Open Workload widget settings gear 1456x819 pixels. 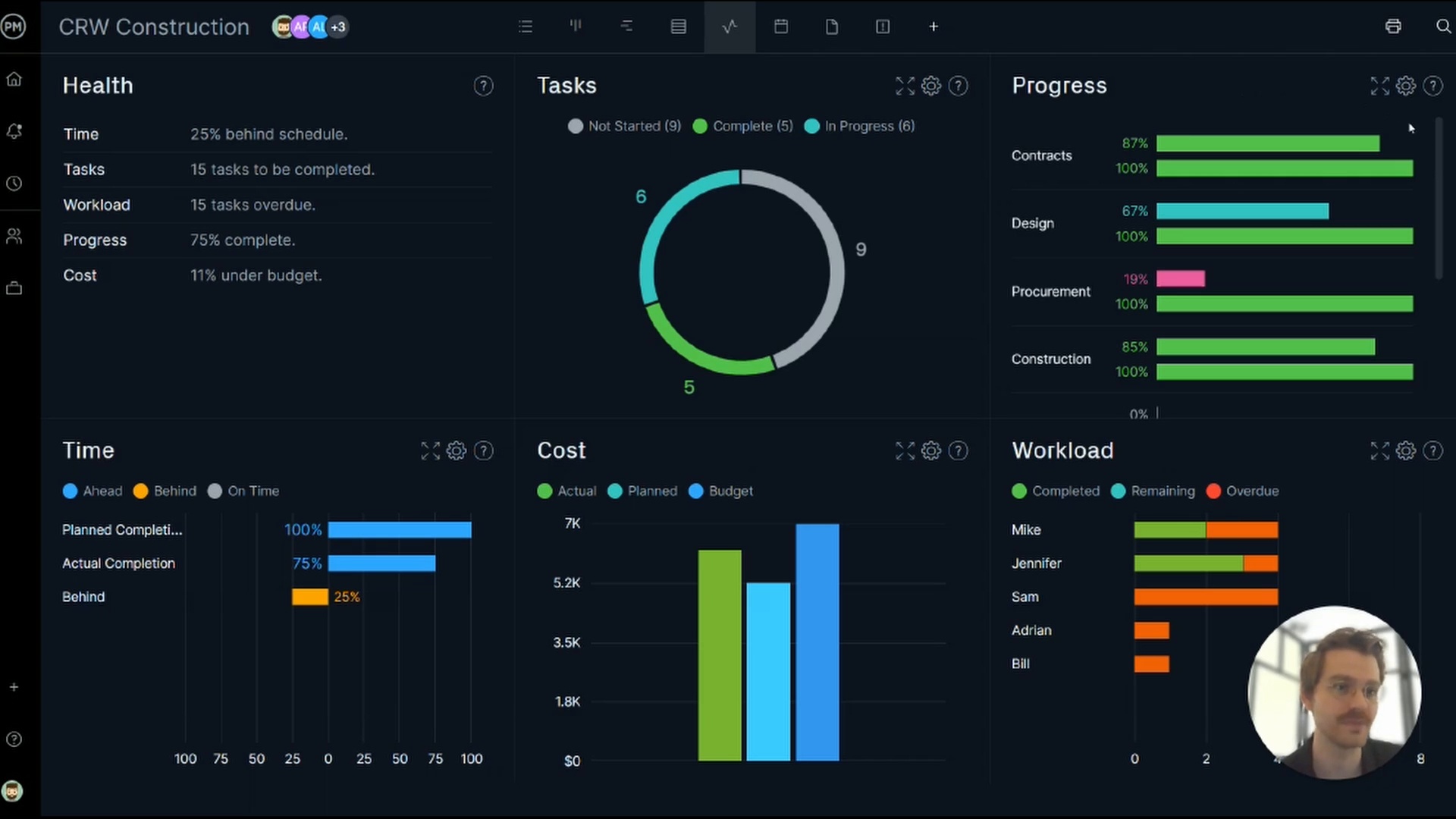(x=1406, y=451)
